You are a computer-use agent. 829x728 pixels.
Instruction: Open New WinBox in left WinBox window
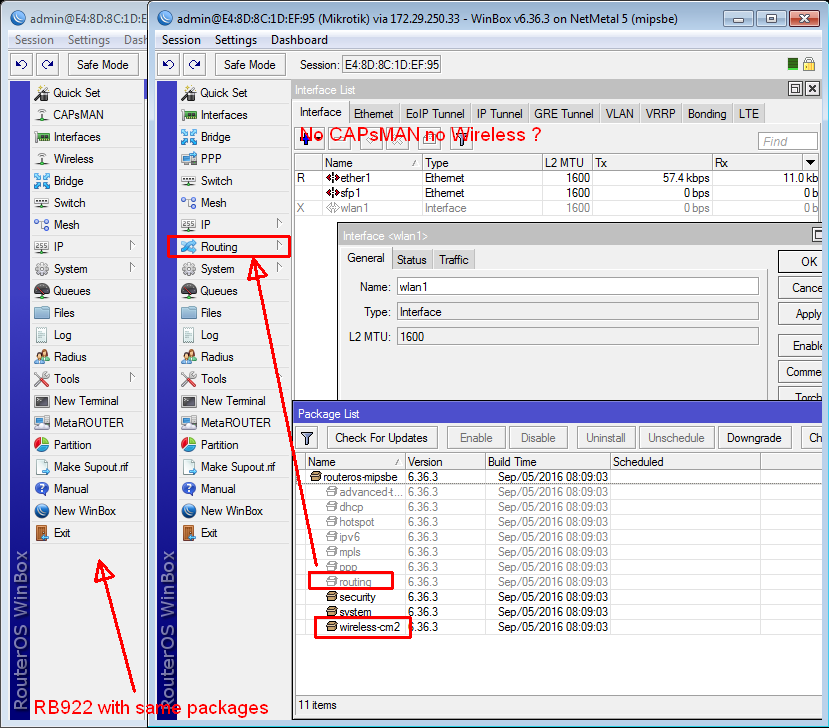point(85,511)
